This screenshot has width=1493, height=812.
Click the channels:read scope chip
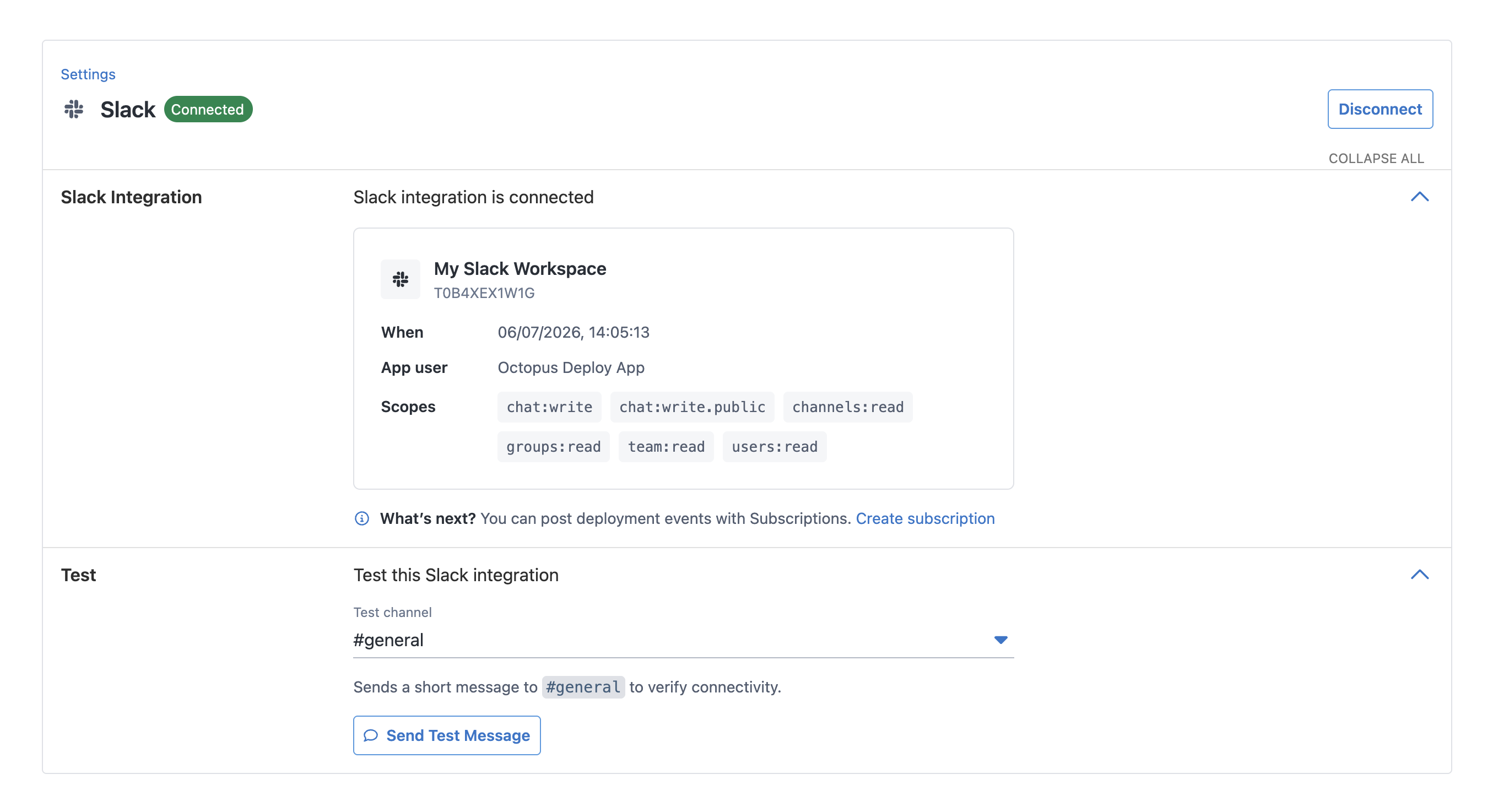click(x=848, y=407)
